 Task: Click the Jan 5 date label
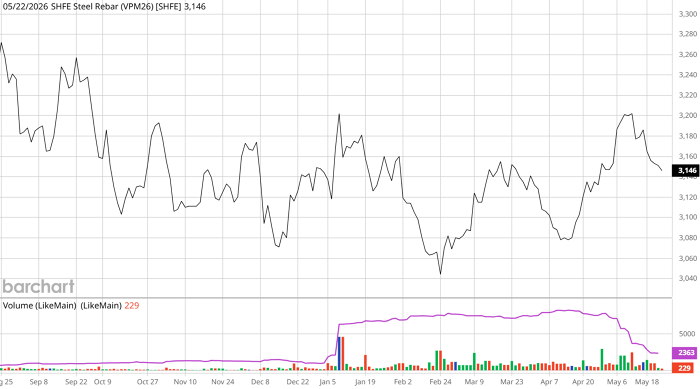click(x=328, y=382)
